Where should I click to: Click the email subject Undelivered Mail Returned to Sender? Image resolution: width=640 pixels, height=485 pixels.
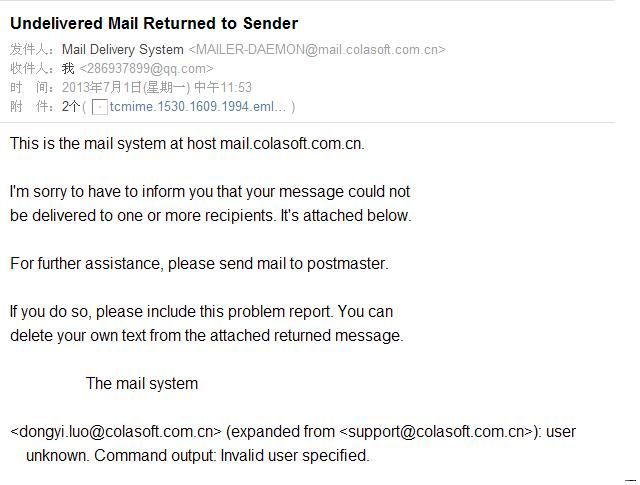[154, 23]
